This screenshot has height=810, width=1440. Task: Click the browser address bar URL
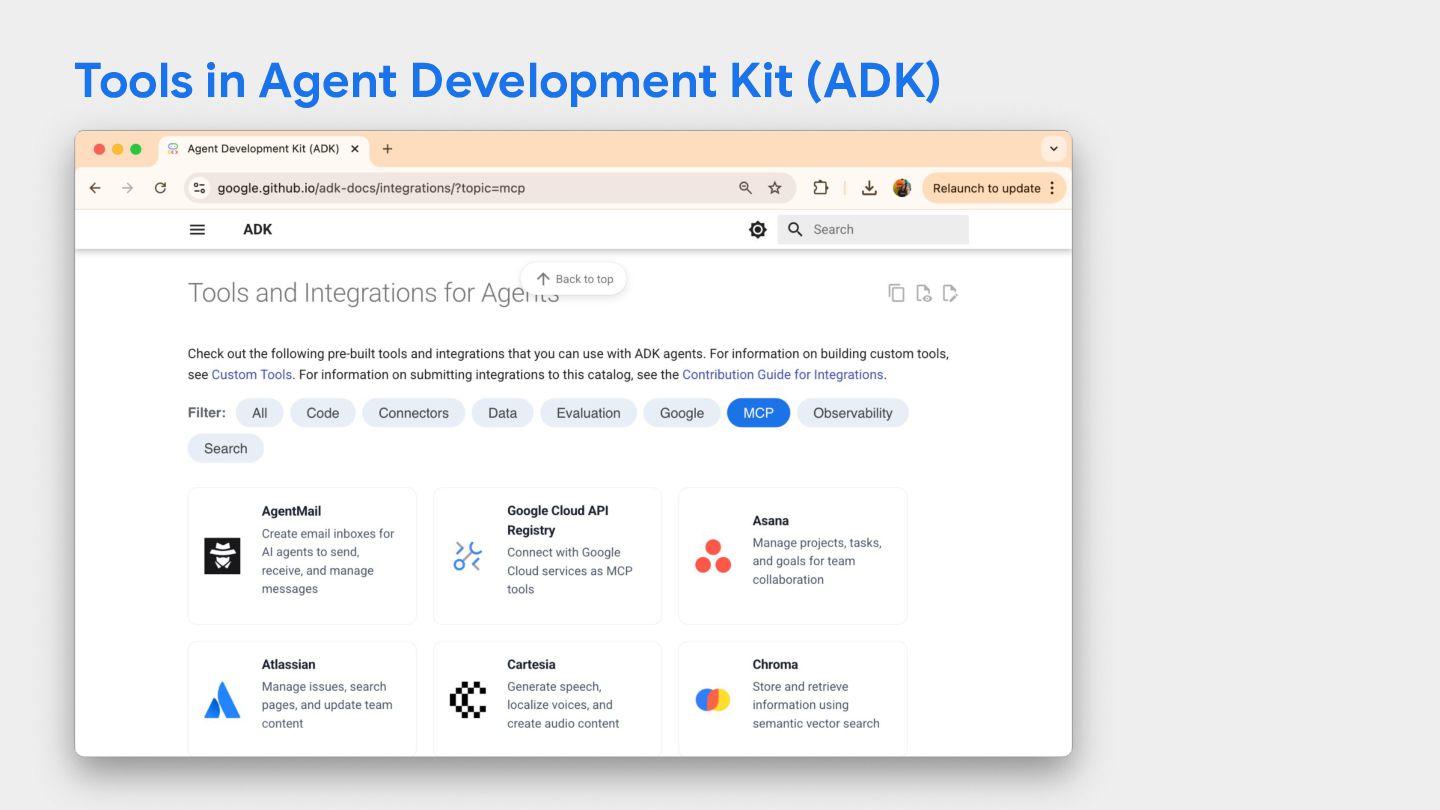[371, 188]
